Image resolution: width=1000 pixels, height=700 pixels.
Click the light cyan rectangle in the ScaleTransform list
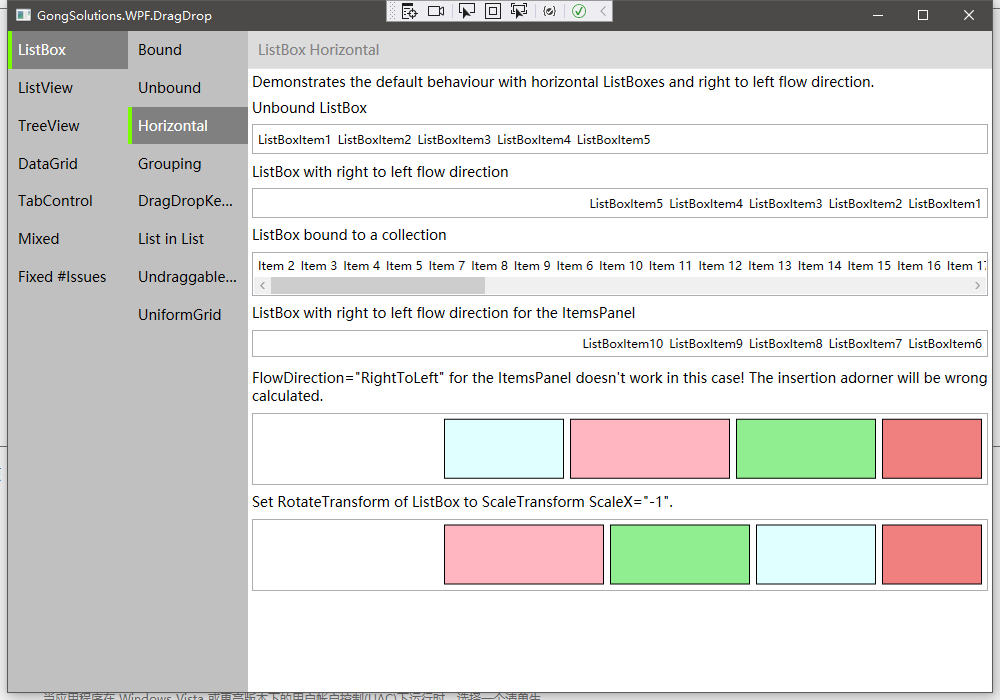tap(816, 555)
